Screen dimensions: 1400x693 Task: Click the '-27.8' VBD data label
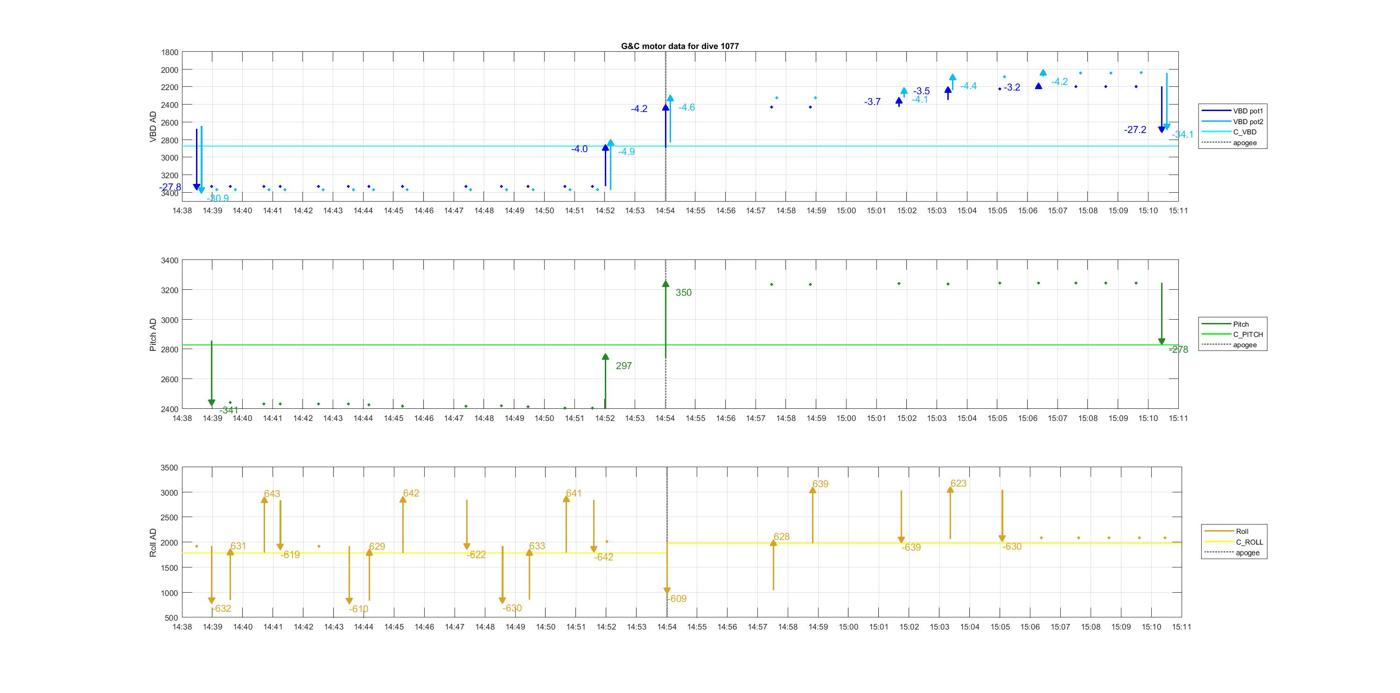pyautogui.click(x=171, y=187)
